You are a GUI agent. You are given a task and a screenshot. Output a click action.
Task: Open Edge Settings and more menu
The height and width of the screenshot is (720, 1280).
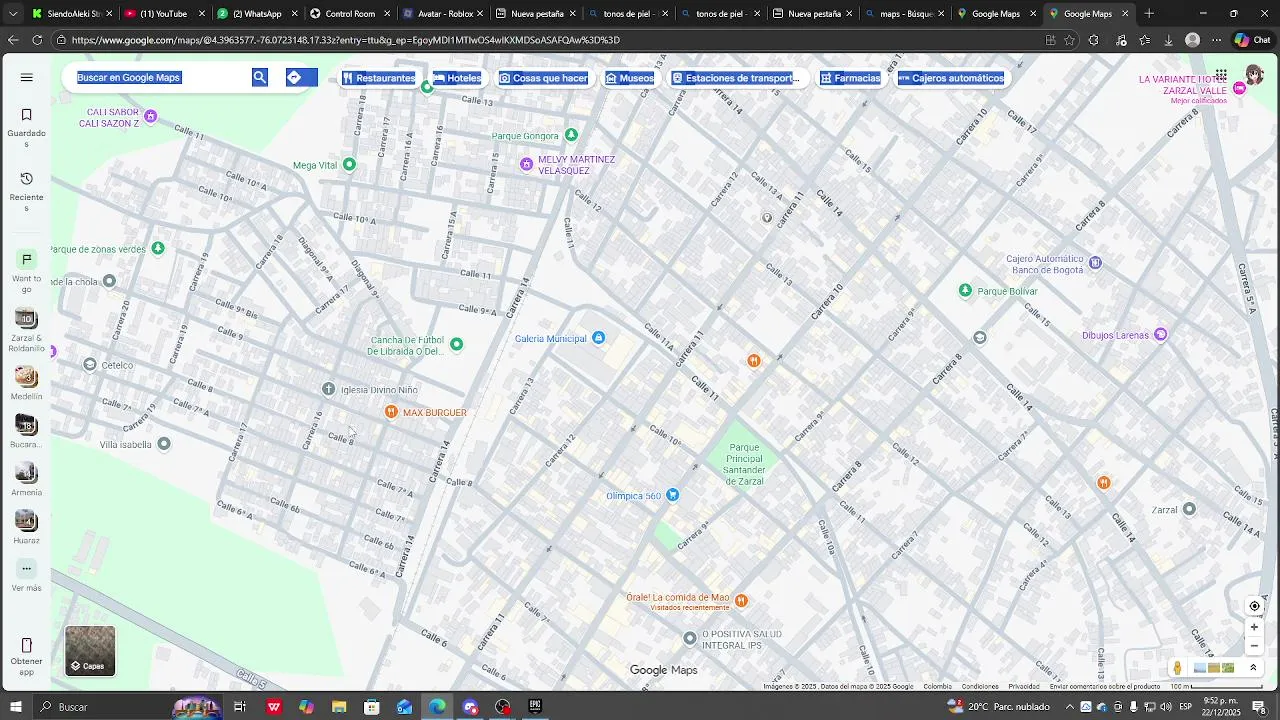(x=1216, y=40)
